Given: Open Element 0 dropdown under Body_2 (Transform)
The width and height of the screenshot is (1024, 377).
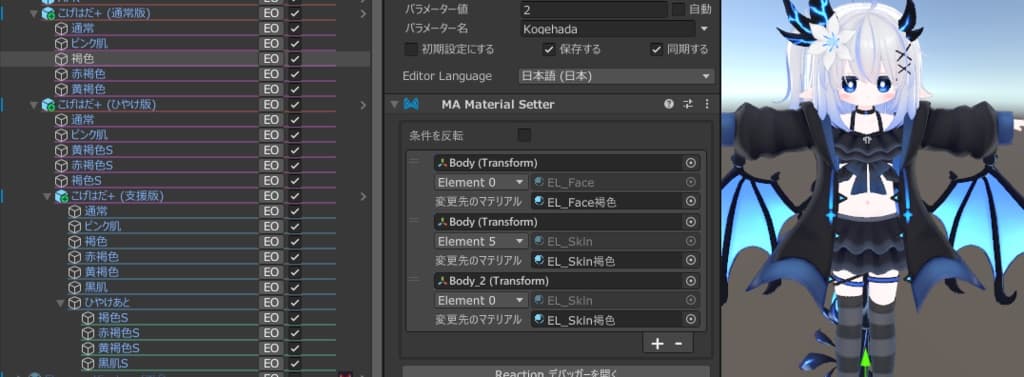Looking at the screenshot, I should 481,301.
